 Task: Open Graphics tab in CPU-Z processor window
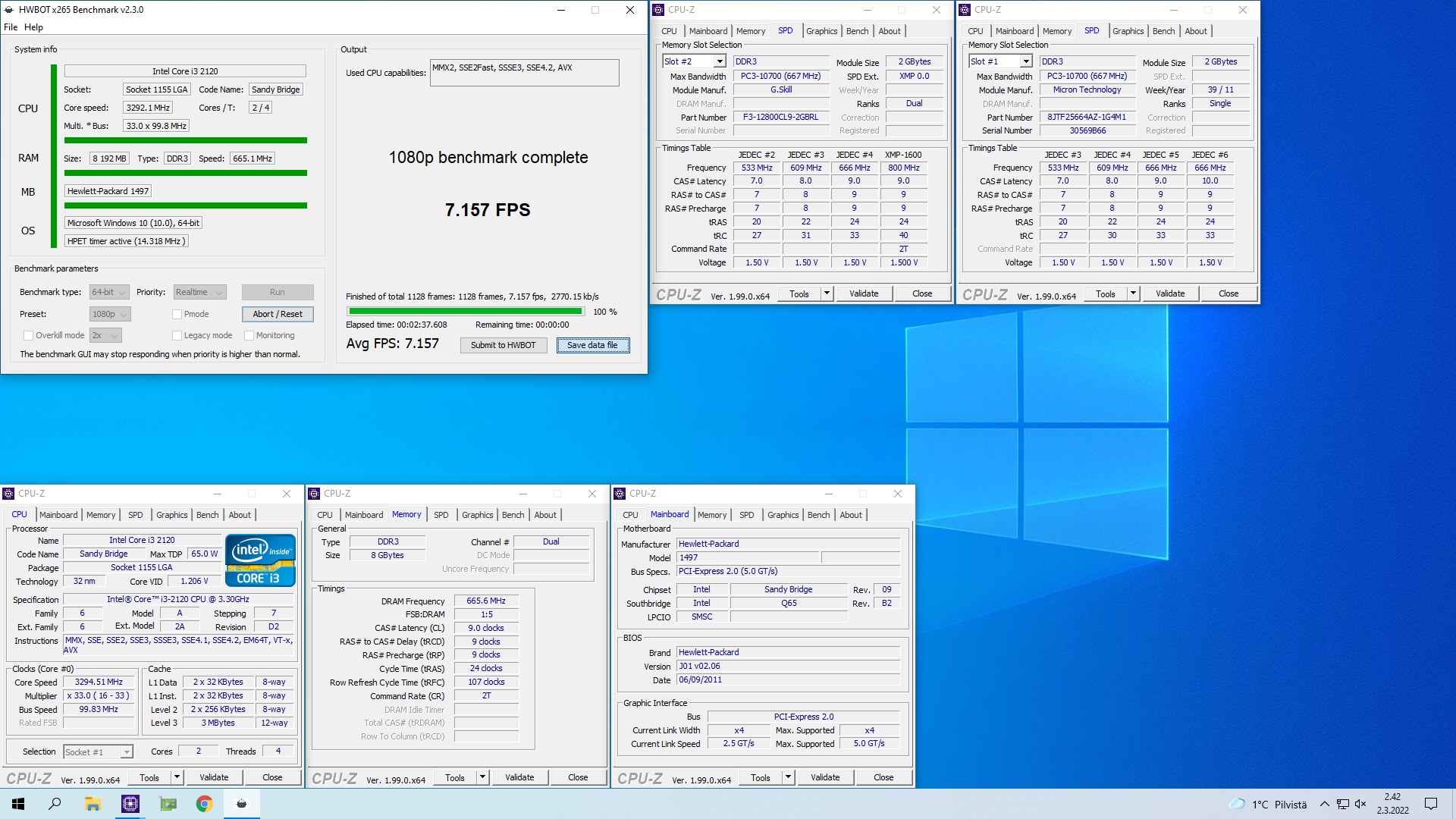(x=171, y=515)
